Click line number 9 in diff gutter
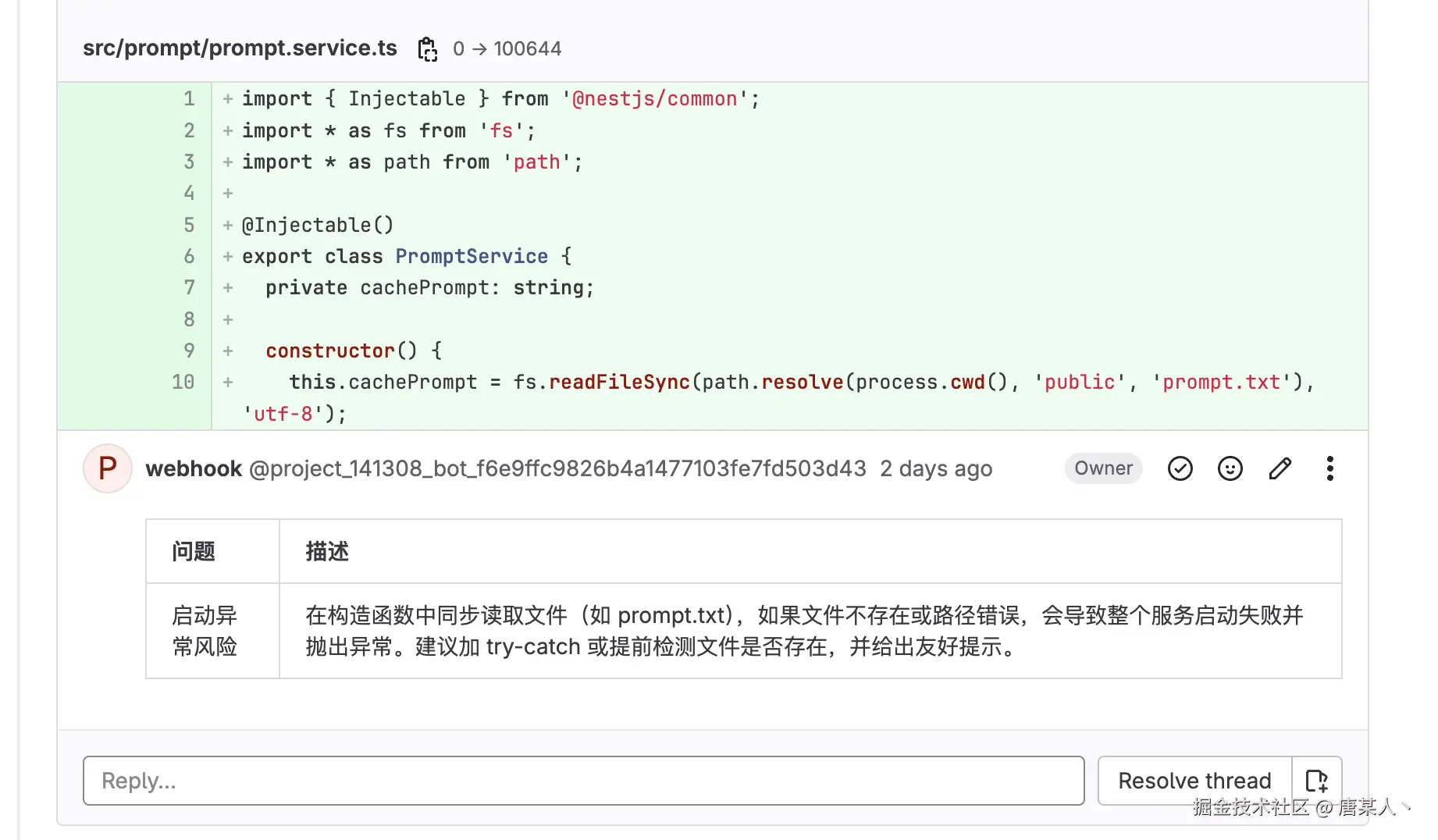This screenshot has height=840, width=1438. point(189,351)
